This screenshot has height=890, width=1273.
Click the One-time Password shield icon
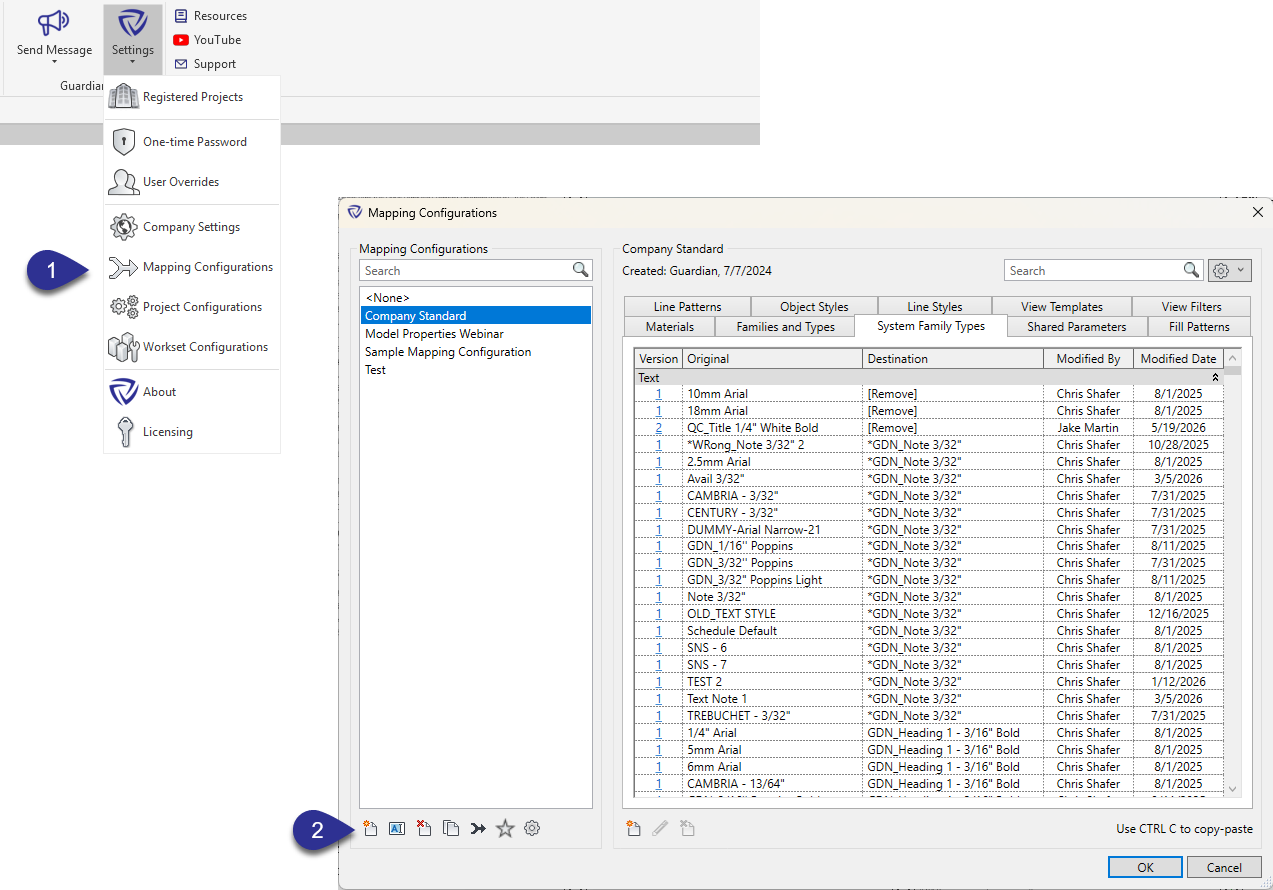pyautogui.click(x=123, y=142)
